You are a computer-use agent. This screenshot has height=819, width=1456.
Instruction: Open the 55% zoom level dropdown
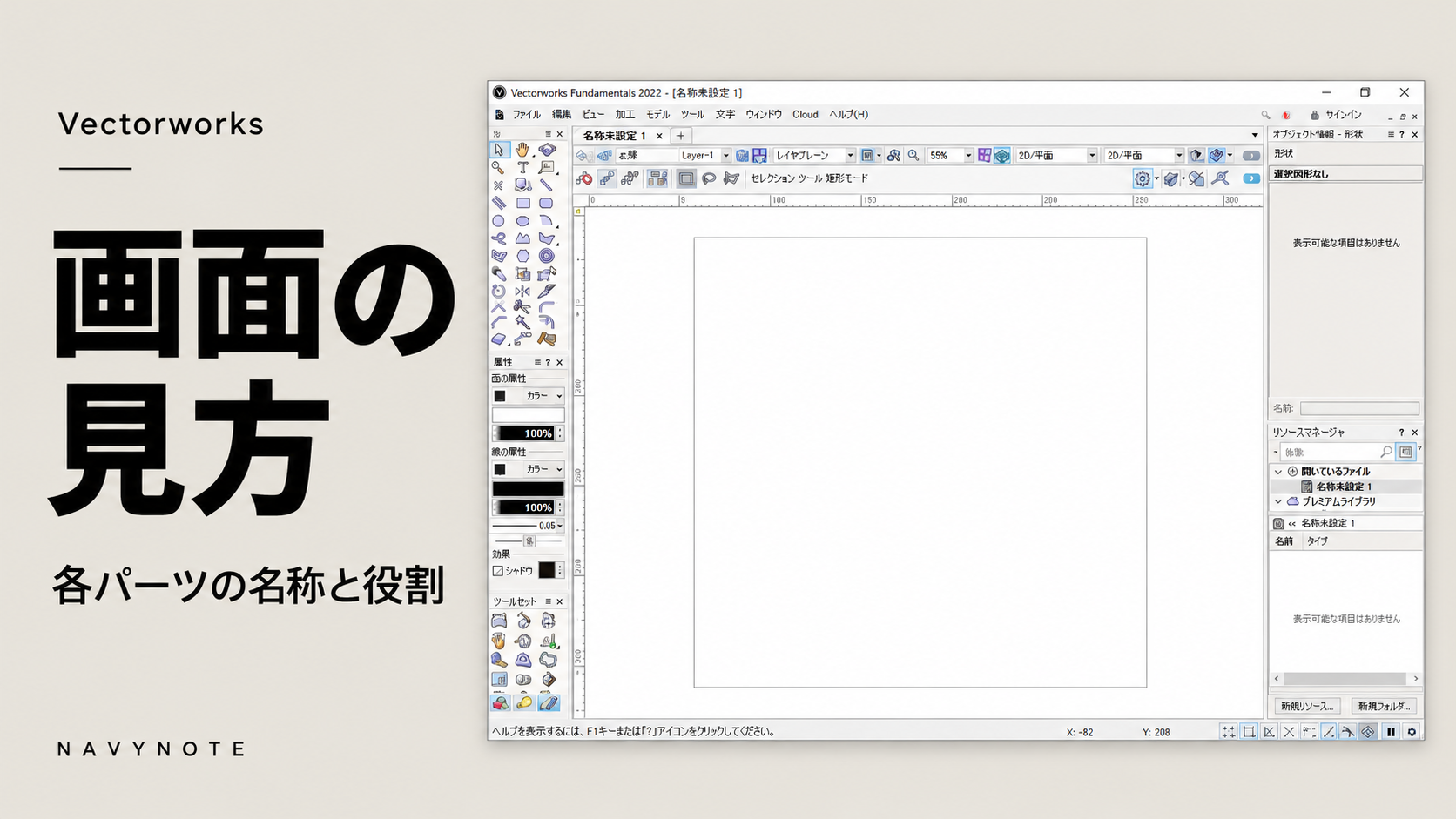pyautogui.click(x=949, y=155)
